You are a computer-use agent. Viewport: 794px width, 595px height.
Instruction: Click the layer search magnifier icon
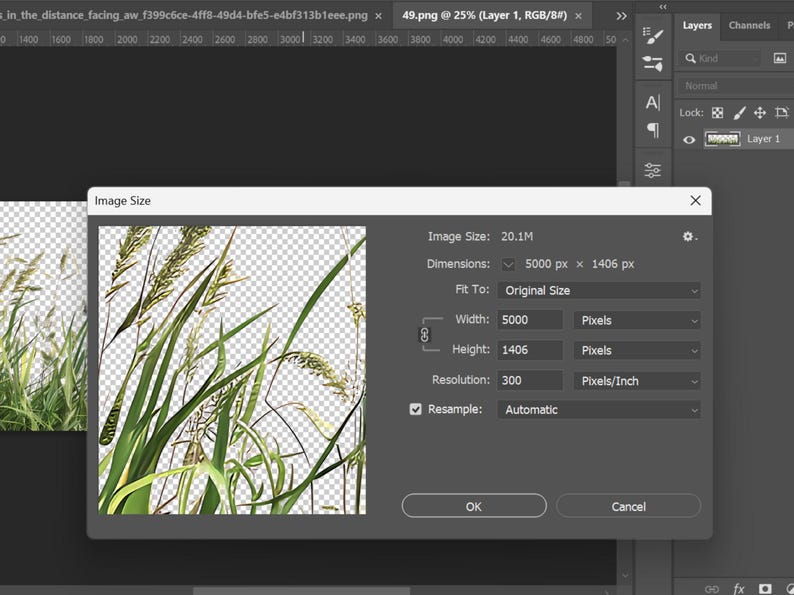[690, 58]
